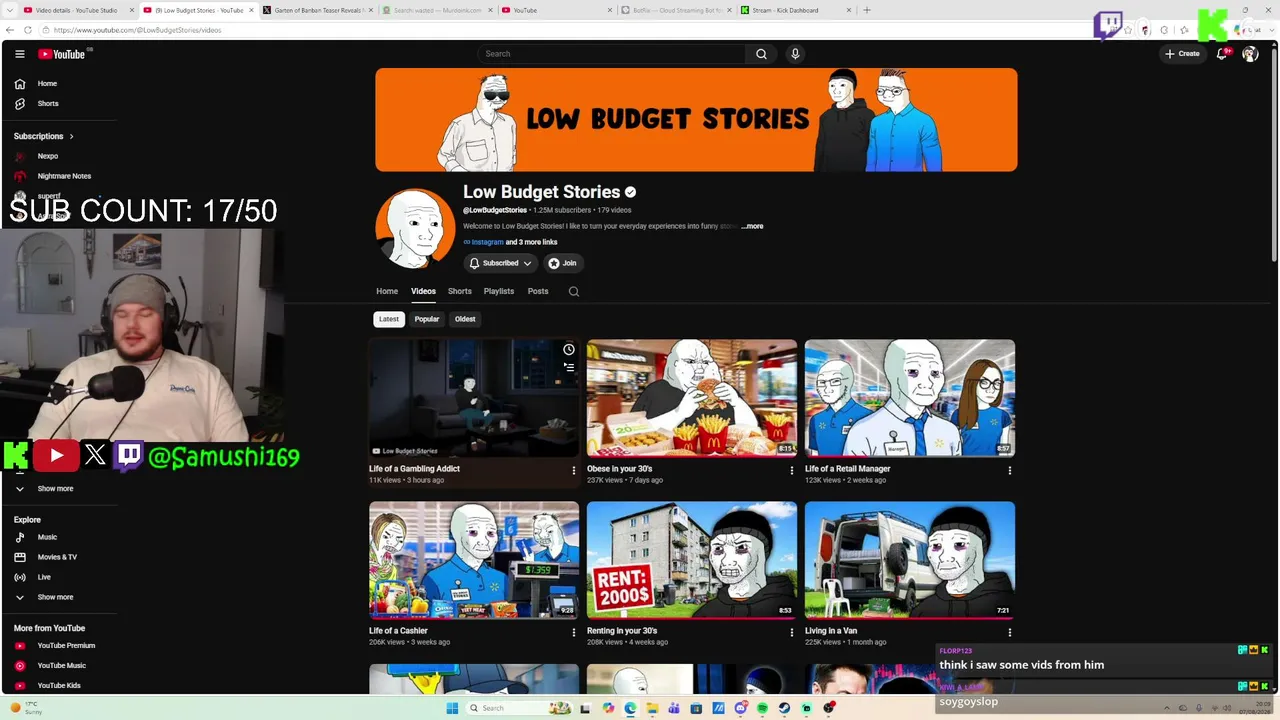Add Gambling Addict video to queue
Screen dimensions: 1280x720
tap(568, 367)
